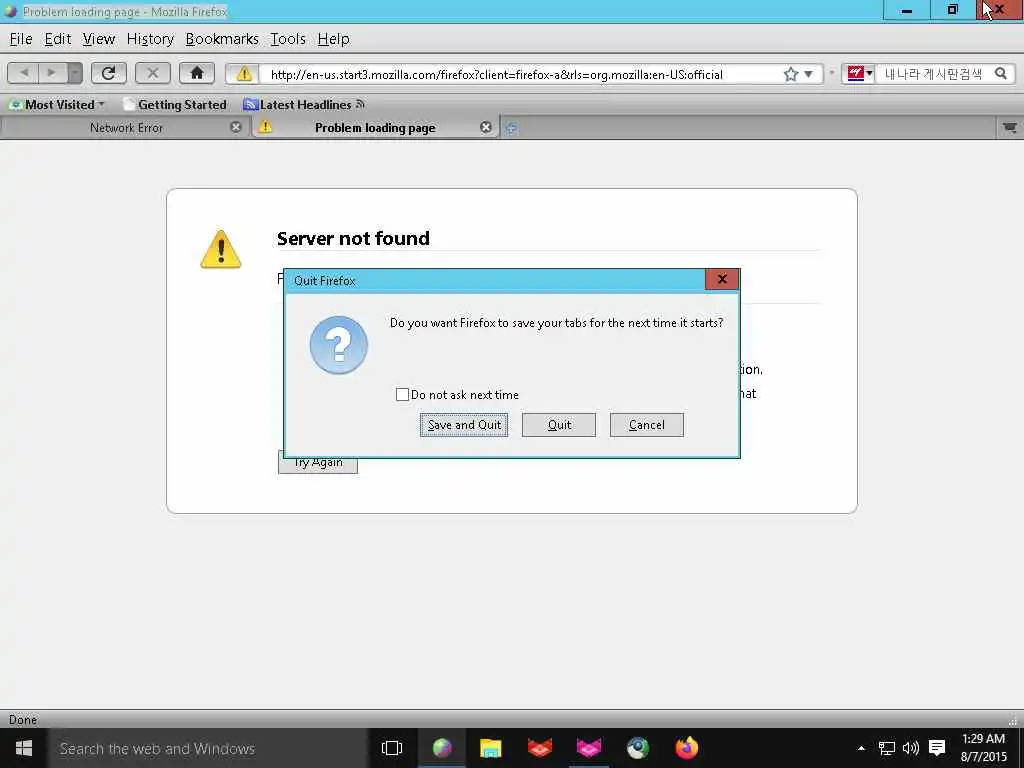Open the red fox-head taskbar app
The image size is (1024, 768).
[x=539, y=748]
